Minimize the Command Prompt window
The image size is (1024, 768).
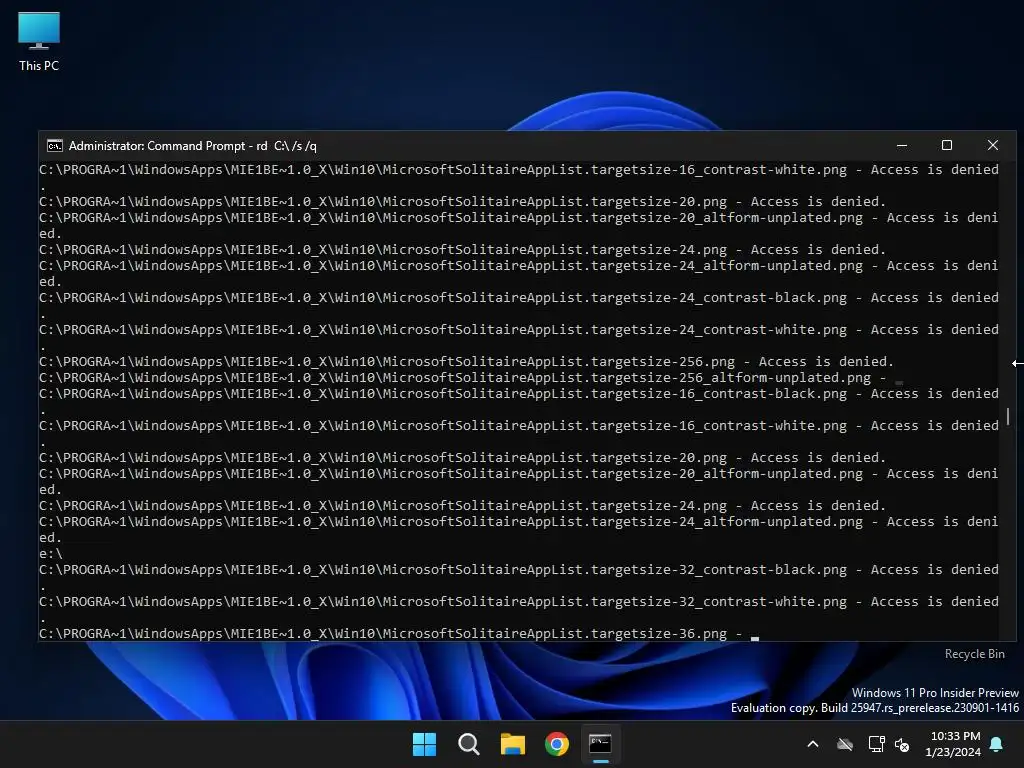[x=902, y=146]
